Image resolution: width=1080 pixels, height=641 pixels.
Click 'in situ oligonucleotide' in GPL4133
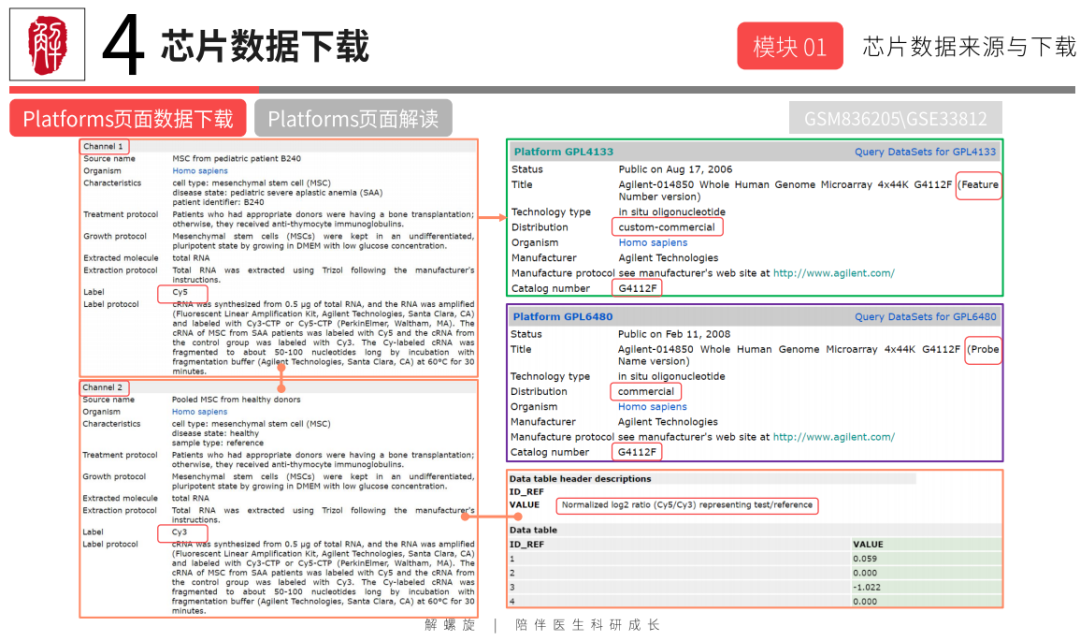pos(672,212)
